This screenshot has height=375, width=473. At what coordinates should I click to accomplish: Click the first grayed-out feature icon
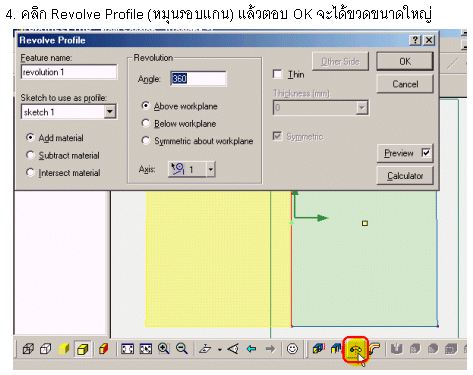click(396, 349)
